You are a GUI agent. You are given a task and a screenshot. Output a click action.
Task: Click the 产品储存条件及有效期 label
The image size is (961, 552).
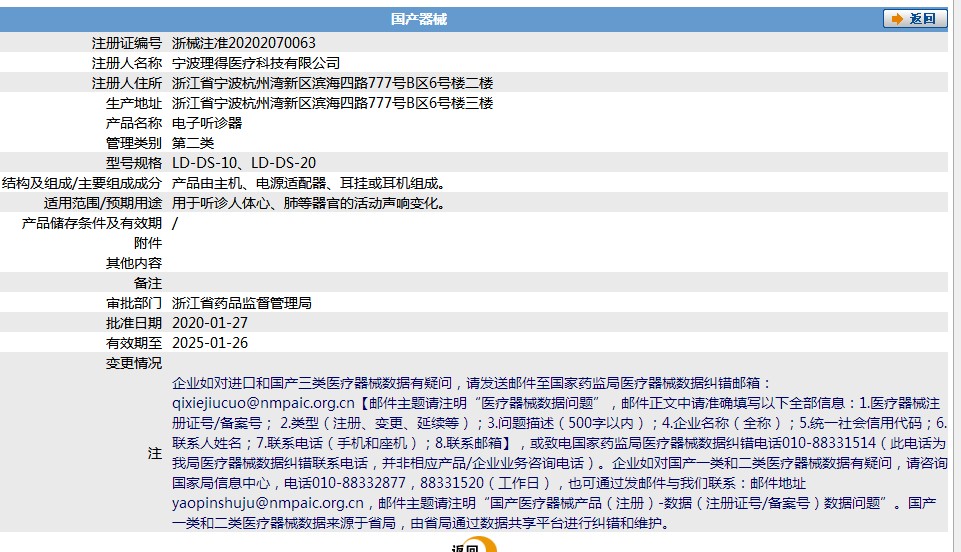pyautogui.click(x=92, y=223)
